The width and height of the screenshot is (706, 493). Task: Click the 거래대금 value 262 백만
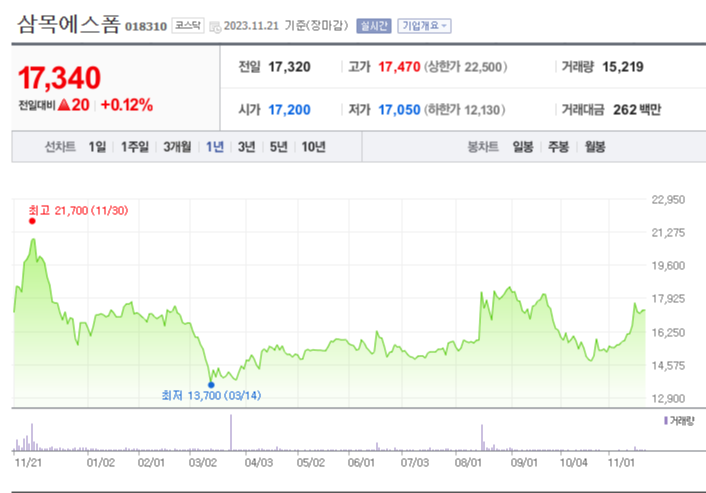click(637, 110)
